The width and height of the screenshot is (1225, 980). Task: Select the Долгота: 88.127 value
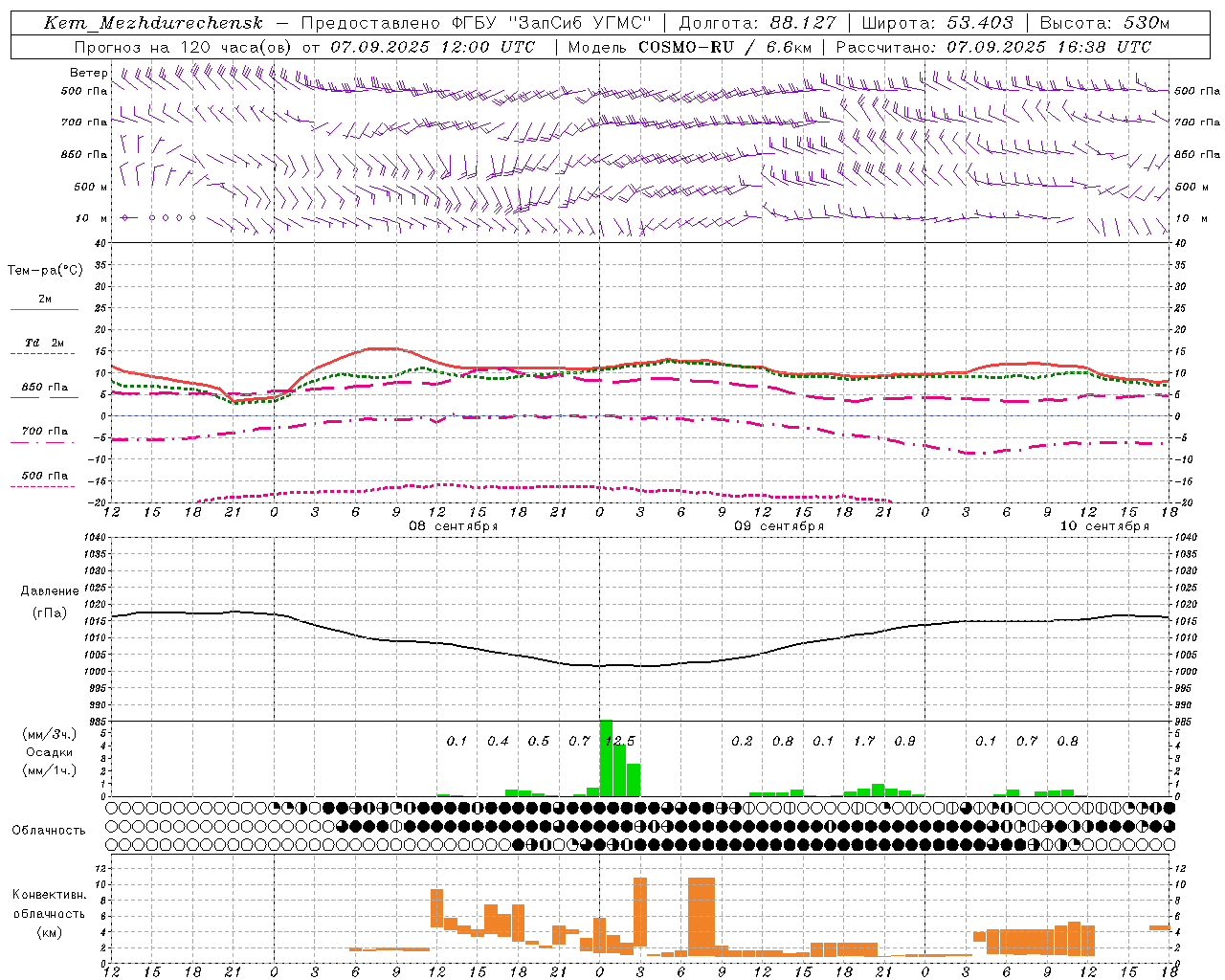coord(757,23)
